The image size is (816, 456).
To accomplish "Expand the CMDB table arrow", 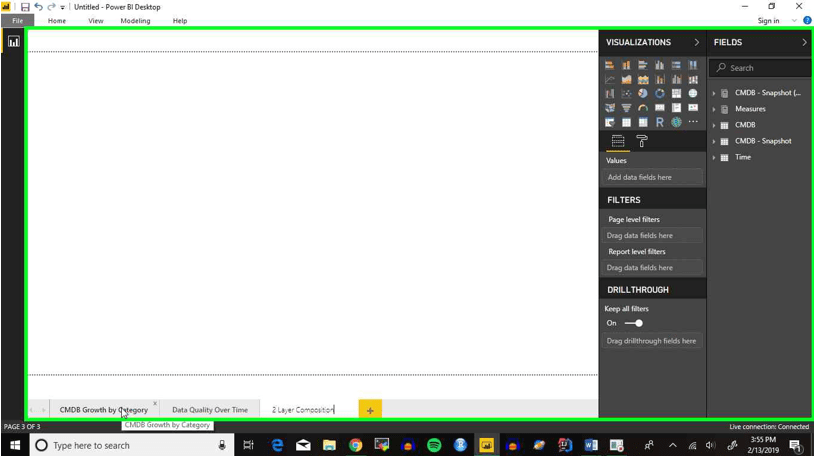I will click(x=713, y=125).
